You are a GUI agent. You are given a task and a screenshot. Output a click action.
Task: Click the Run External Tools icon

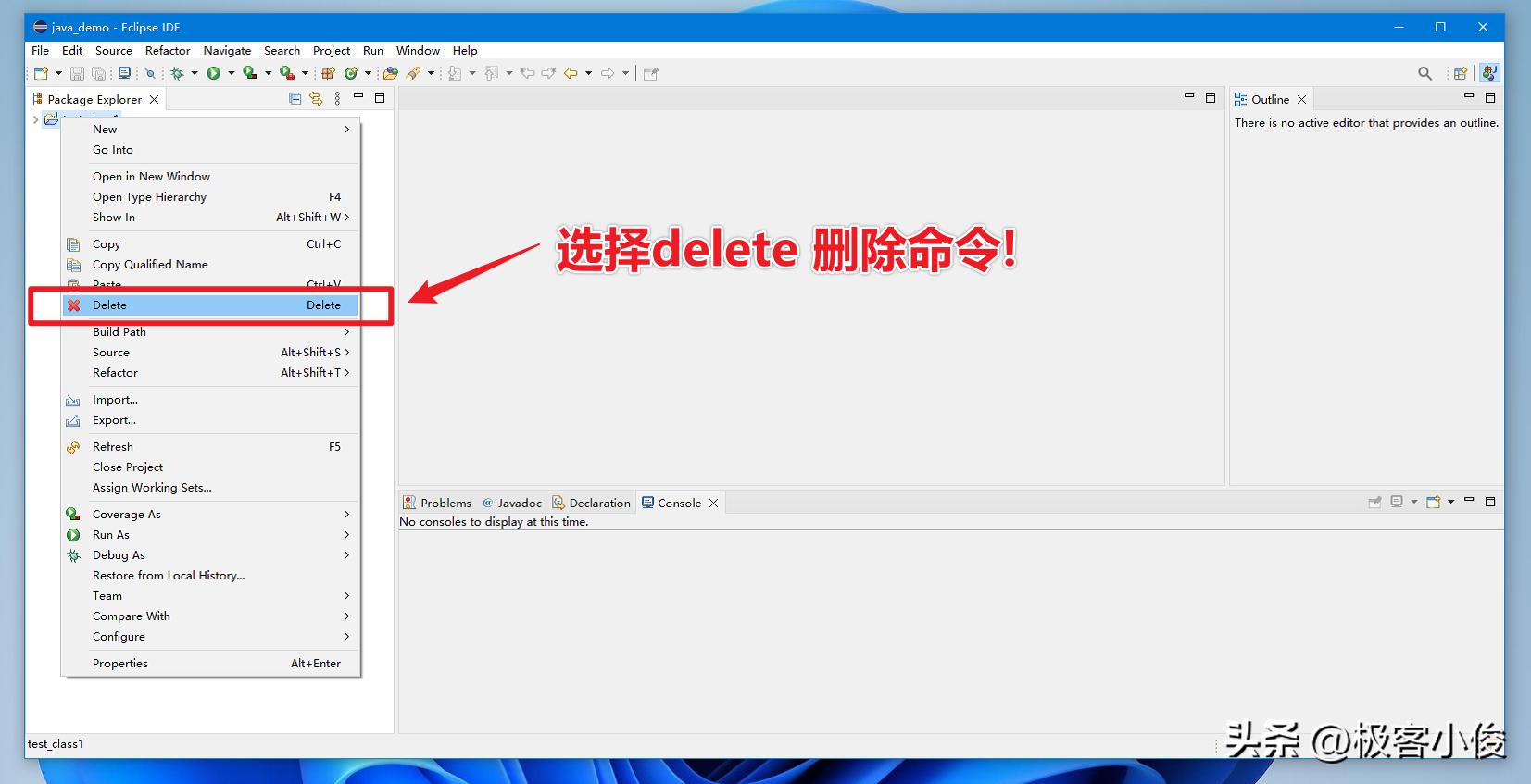point(287,73)
